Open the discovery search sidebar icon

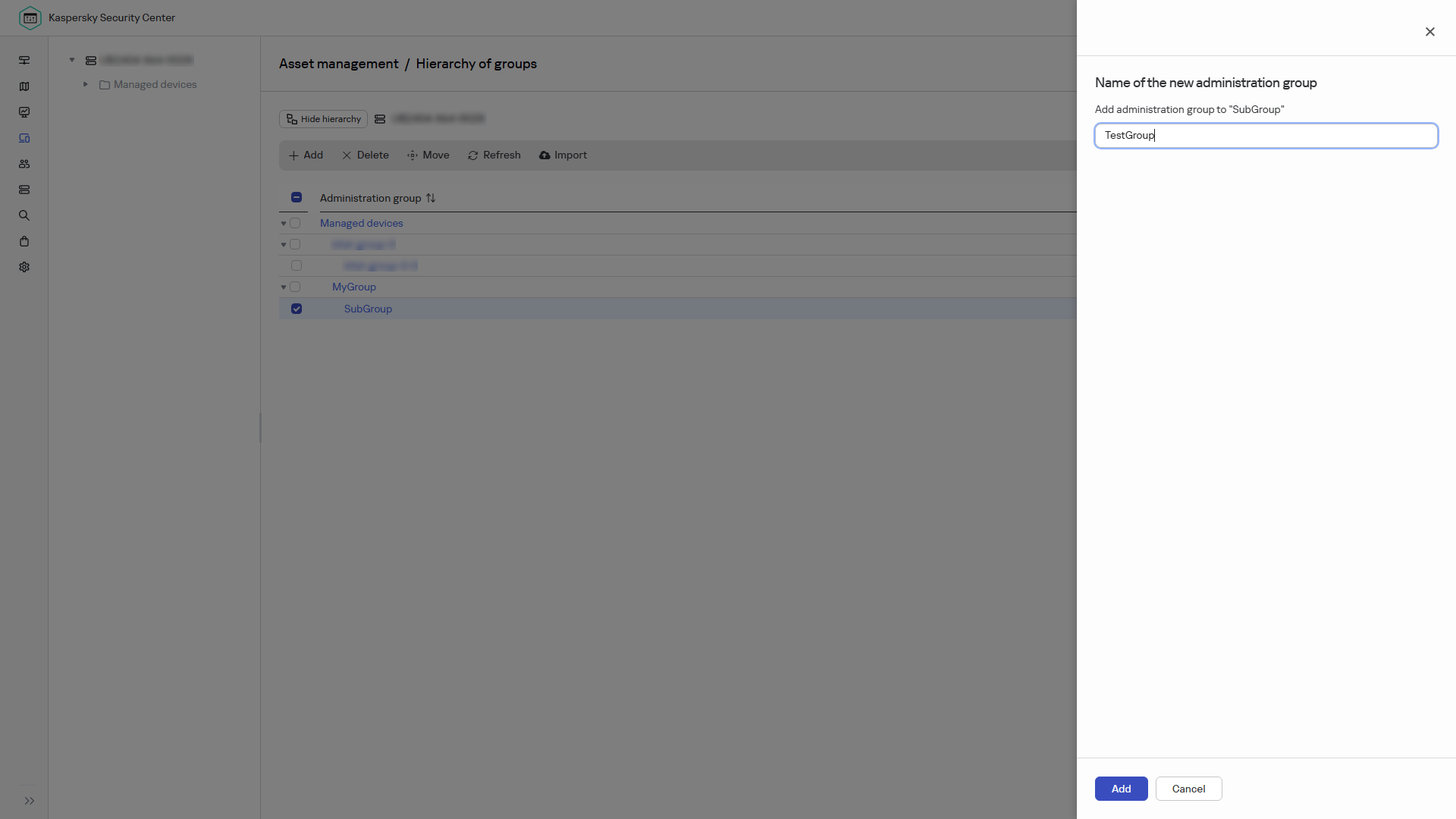pyautogui.click(x=24, y=215)
